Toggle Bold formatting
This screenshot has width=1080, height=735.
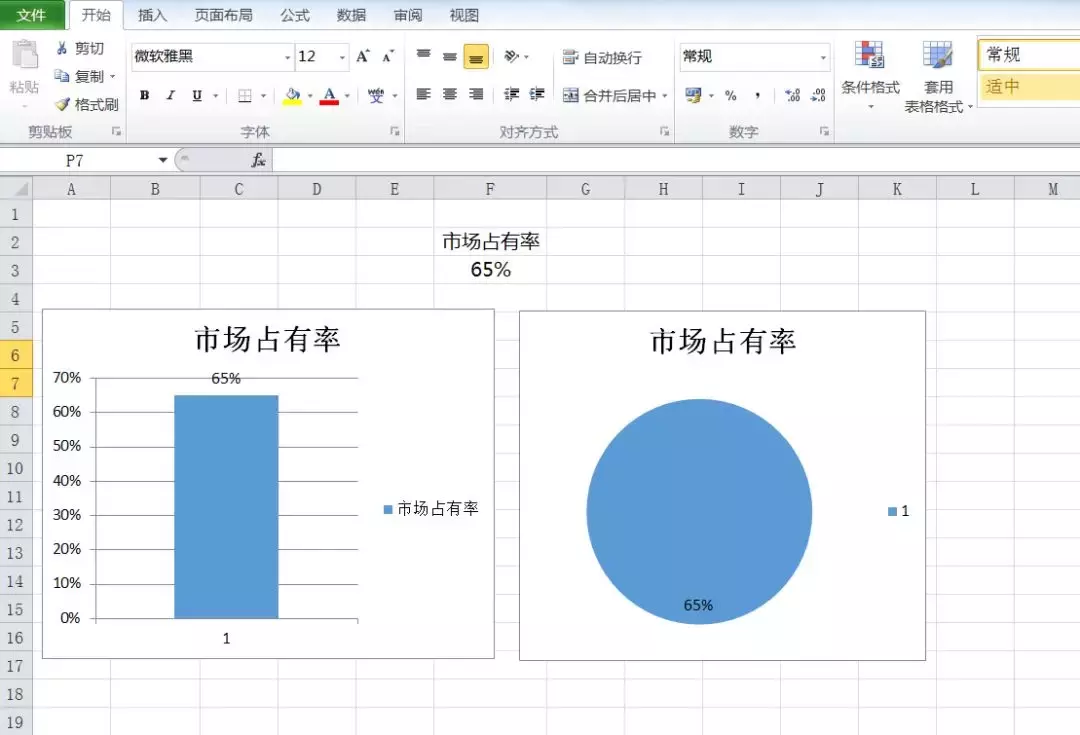coord(145,95)
